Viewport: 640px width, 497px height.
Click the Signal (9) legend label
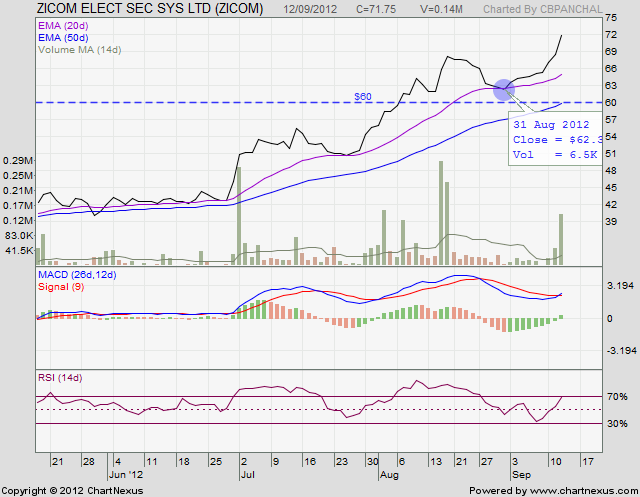coord(61,287)
